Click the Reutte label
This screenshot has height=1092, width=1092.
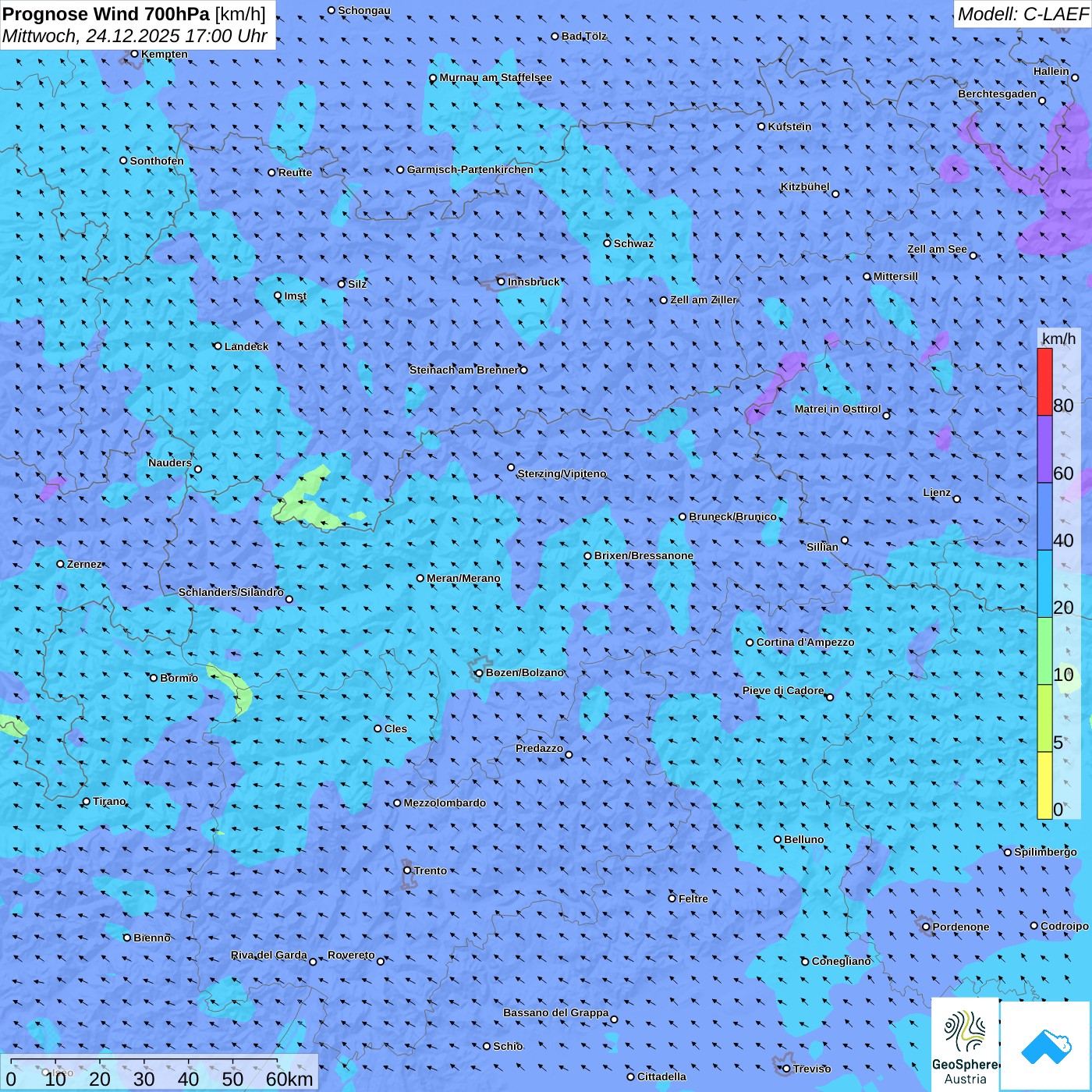coord(295,172)
